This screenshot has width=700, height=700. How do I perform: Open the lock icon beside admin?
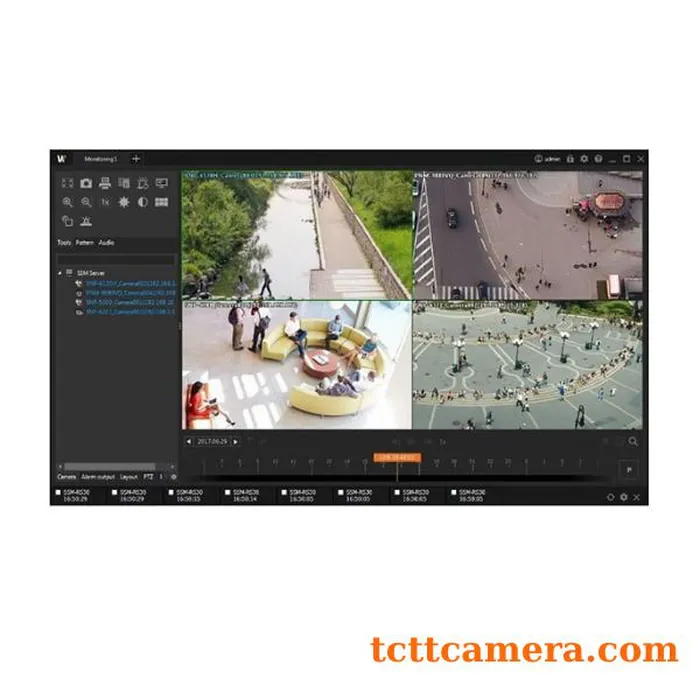click(570, 159)
